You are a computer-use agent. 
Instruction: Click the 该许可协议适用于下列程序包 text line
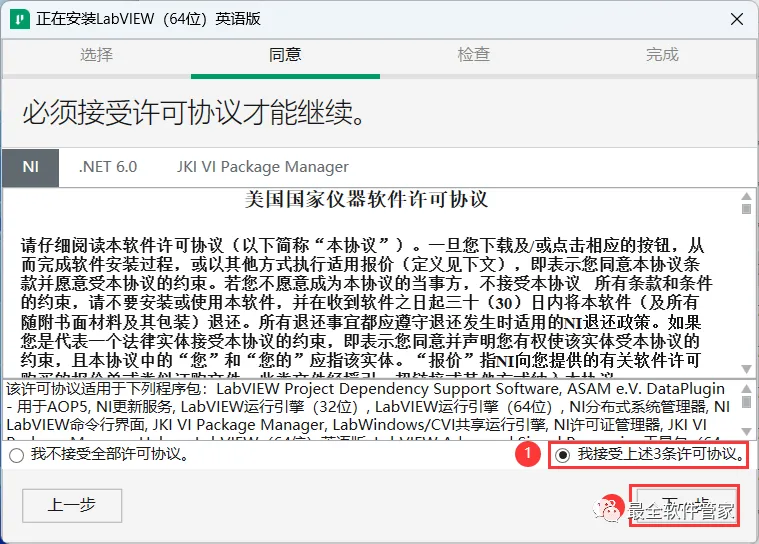(365, 389)
